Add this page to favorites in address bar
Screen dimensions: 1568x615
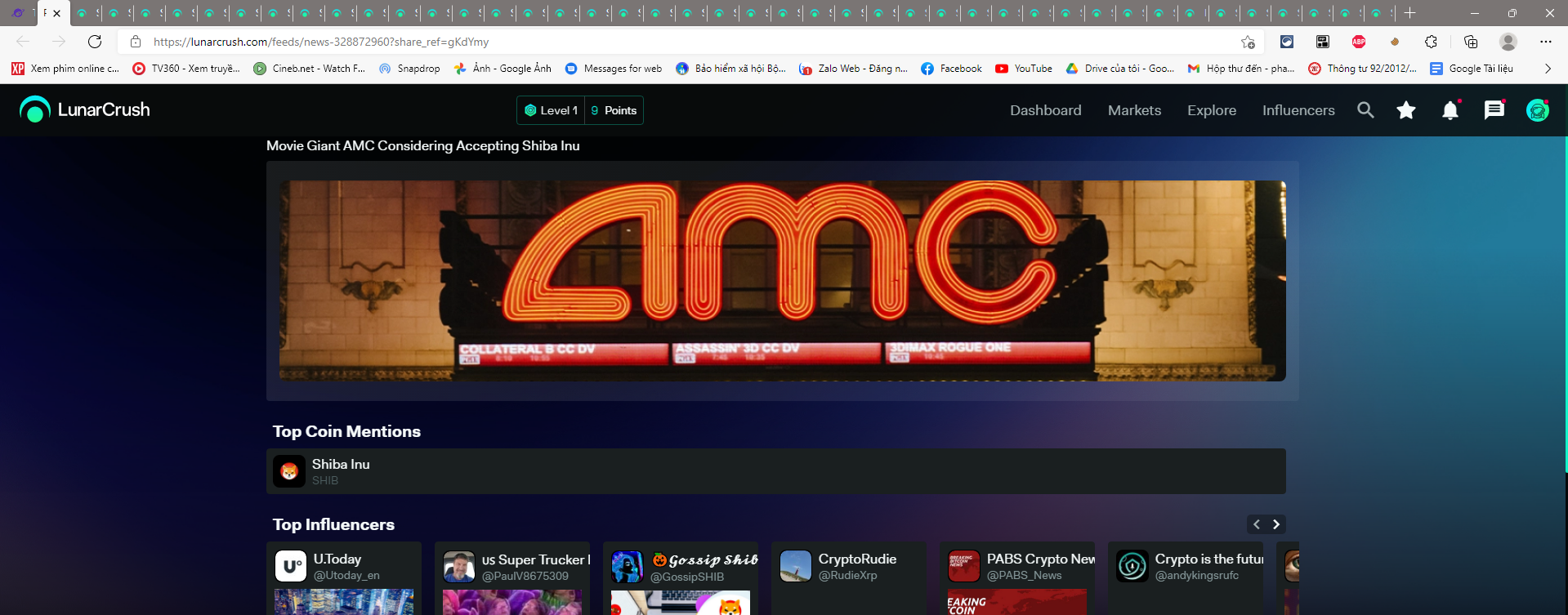click(1248, 42)
